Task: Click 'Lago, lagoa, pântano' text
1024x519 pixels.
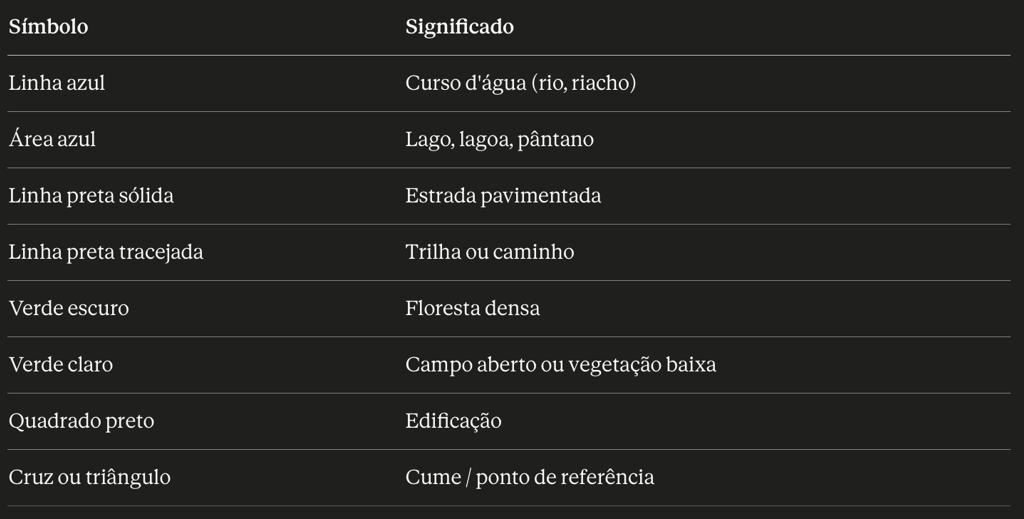Action: tap(499, 139)
